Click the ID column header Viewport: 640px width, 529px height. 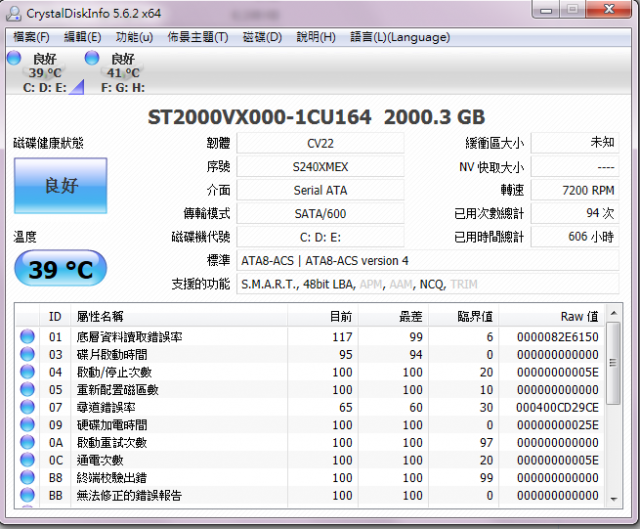pos(55,316)
